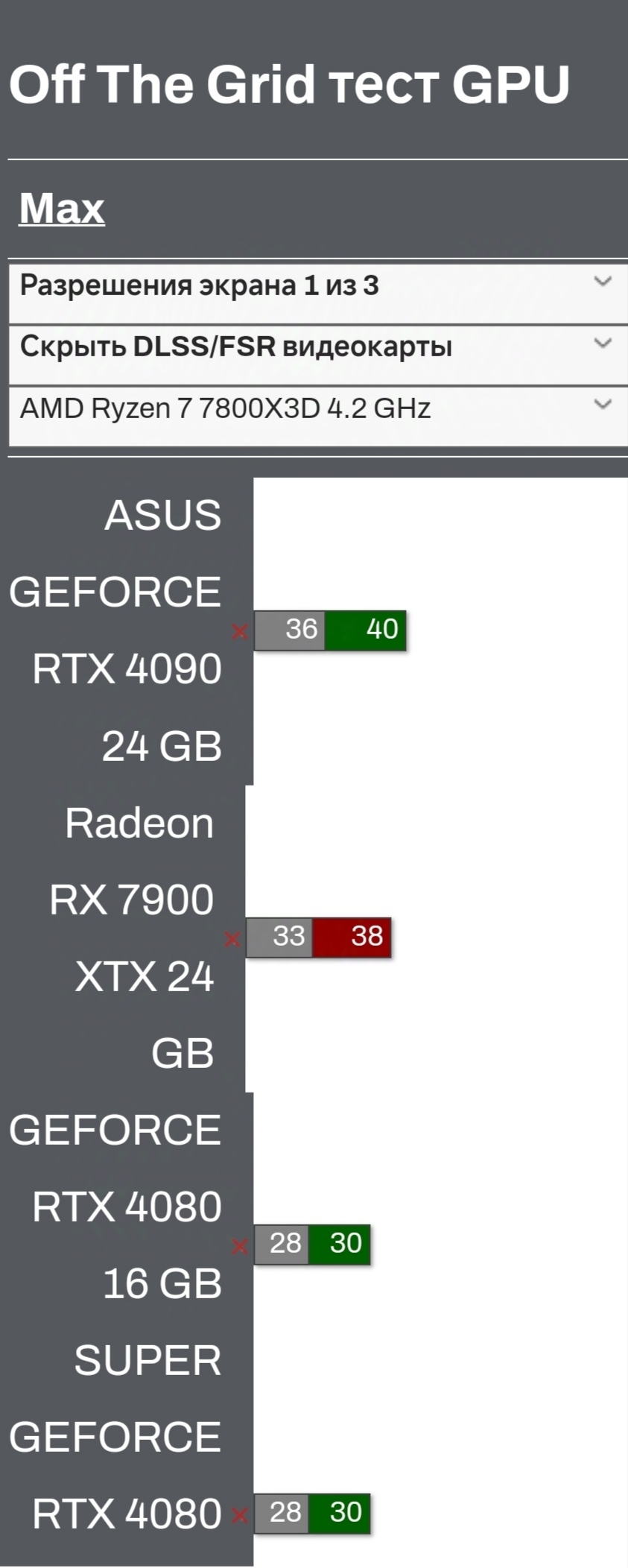Image resolution: width=628 pixels, height=1568 pixels.
Task: Click green 30 fps bar for RTX 4080 SUPER
Action: tap(340, 1244)
